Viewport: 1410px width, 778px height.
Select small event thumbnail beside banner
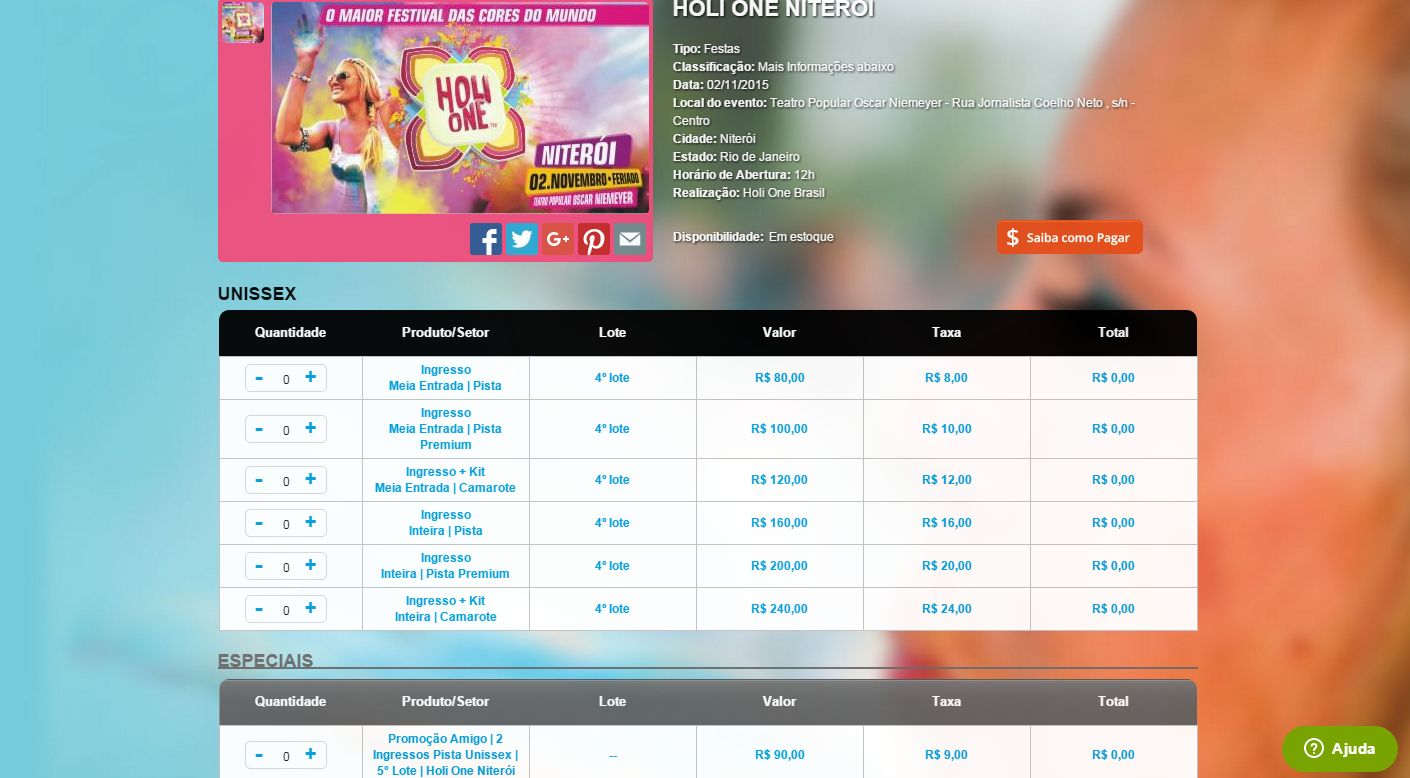click(x=243, y=22)
